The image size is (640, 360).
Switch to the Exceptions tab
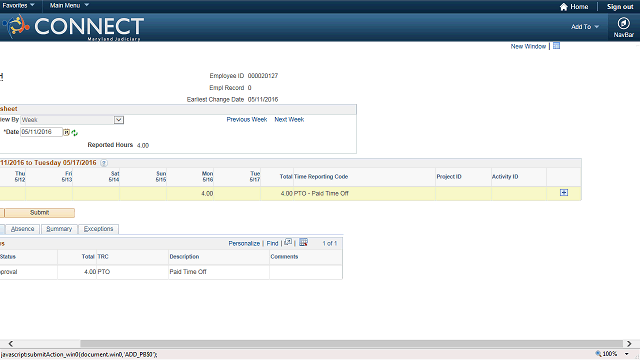point(98,229)
